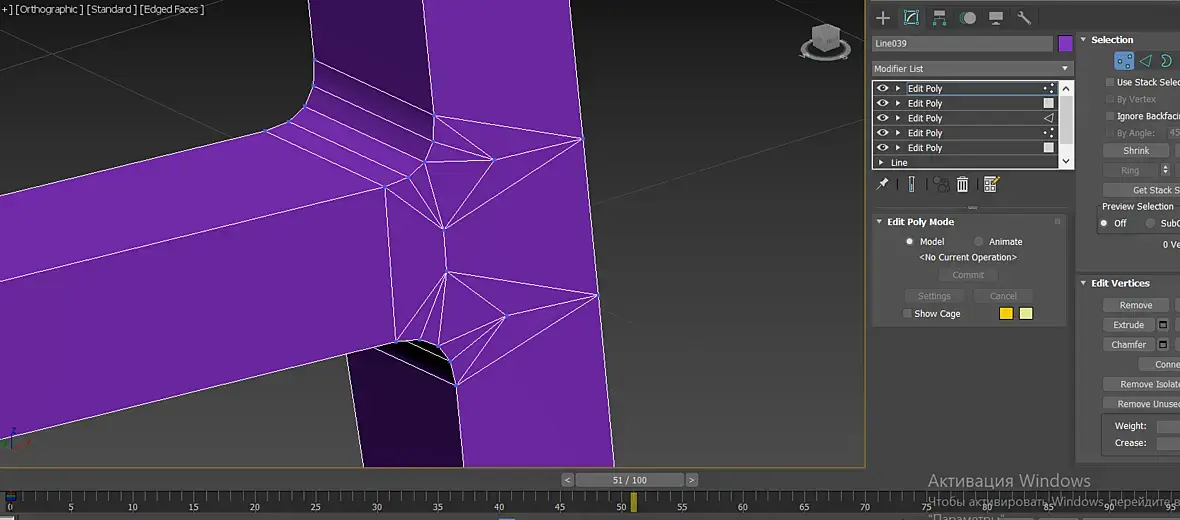The image size is (1180, 520).
Task: Select Border sub-object level in Selection rollout
Action: tap(1166, 61)
